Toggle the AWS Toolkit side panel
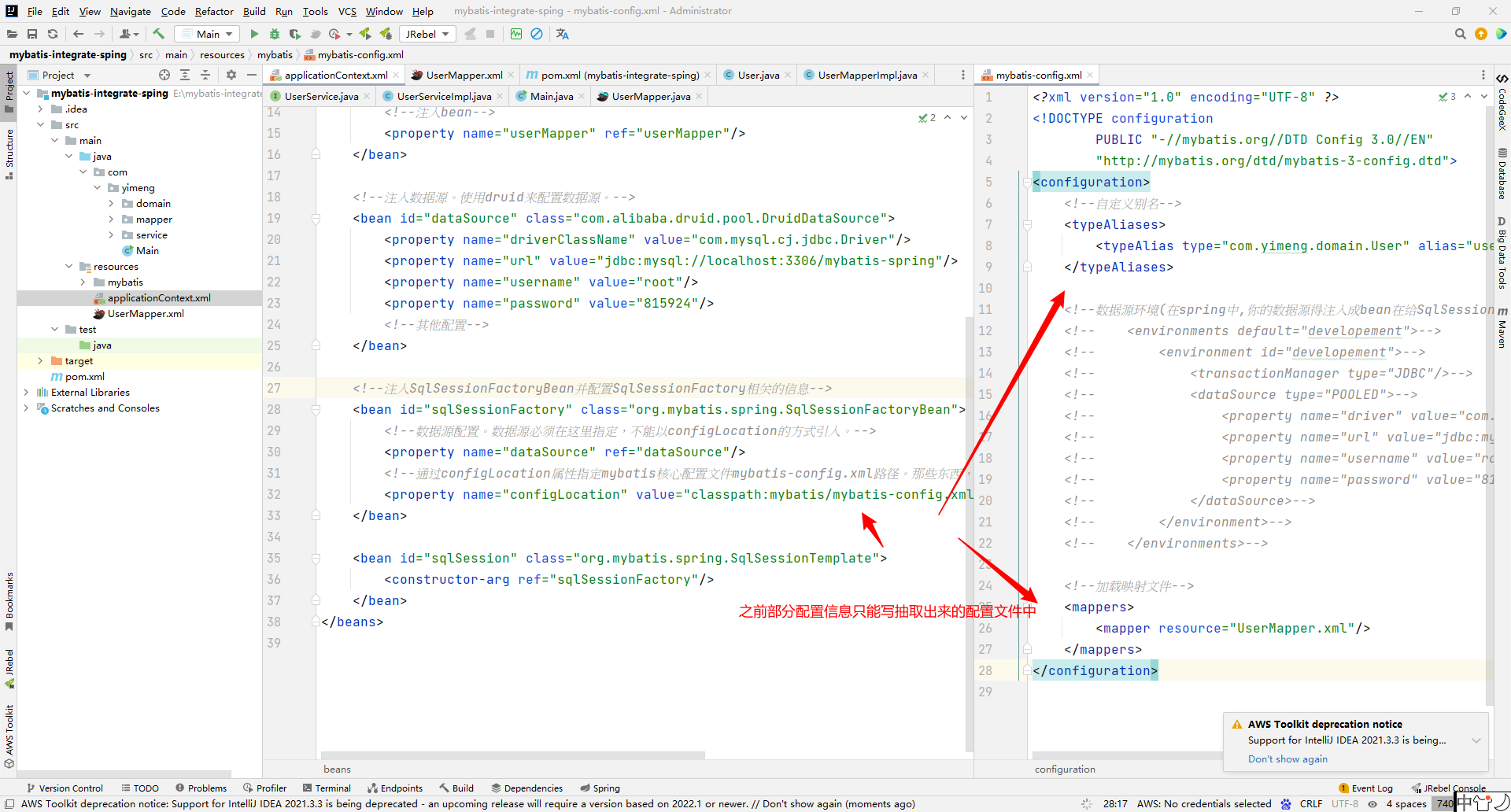The height and width of the screenshot is (812, 1511). pyautogui.click(x=9, y=736)
